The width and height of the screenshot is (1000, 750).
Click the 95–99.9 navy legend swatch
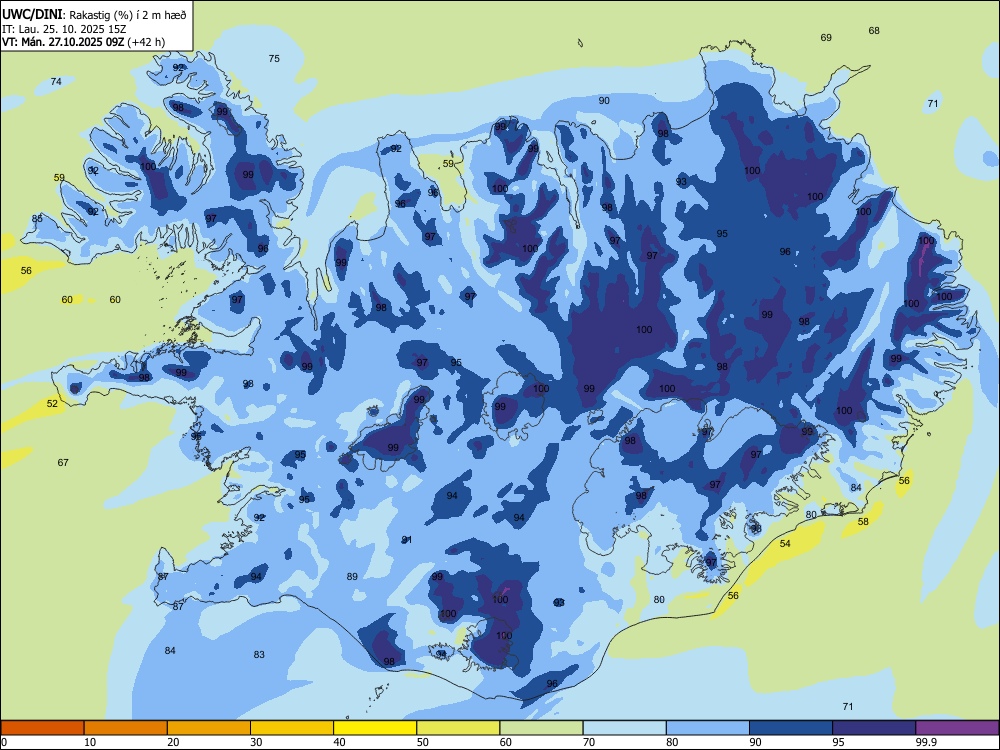(874, 728)
